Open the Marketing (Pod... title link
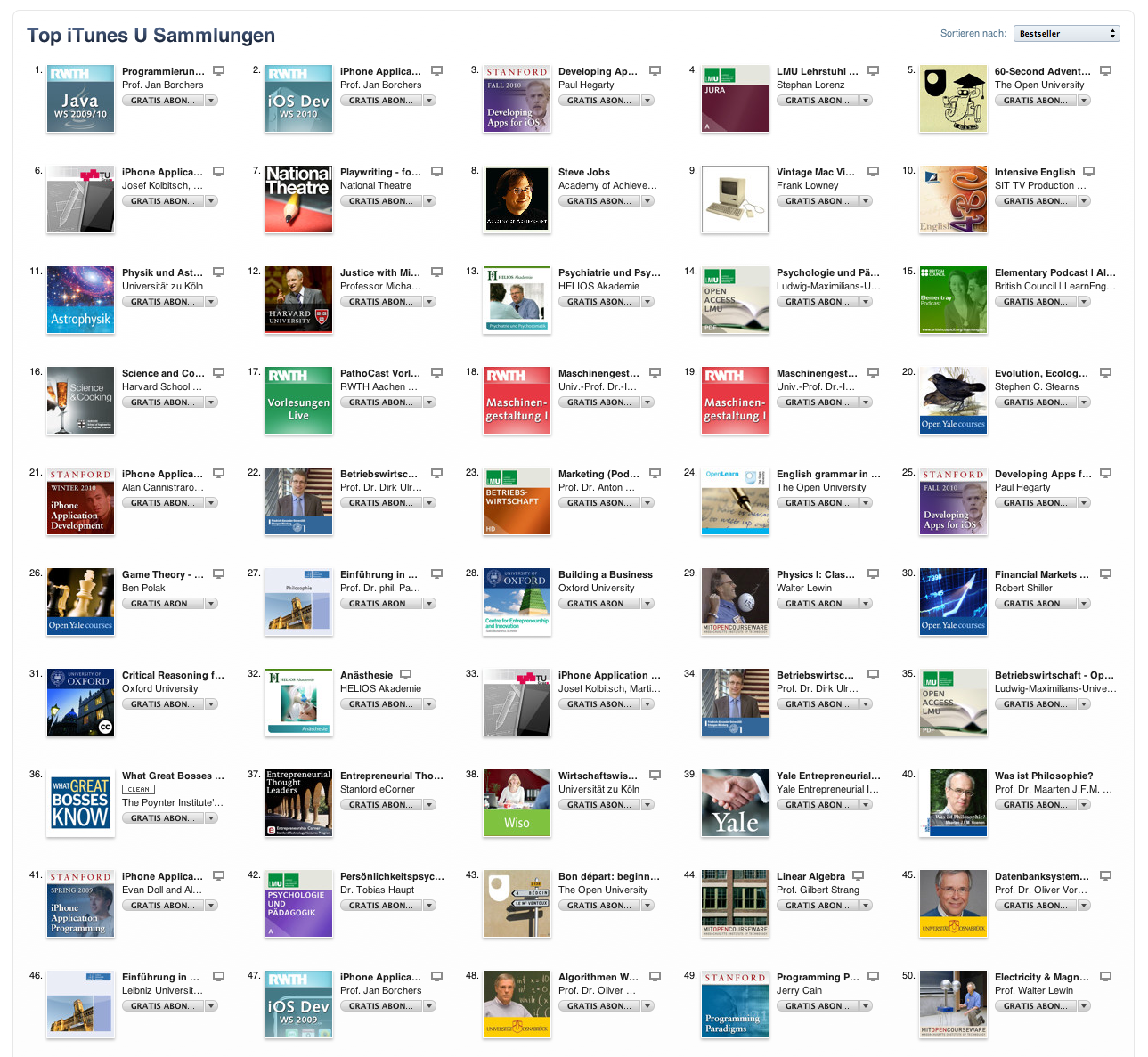This screenshot has width=1148, height=1057. [598, 474]
